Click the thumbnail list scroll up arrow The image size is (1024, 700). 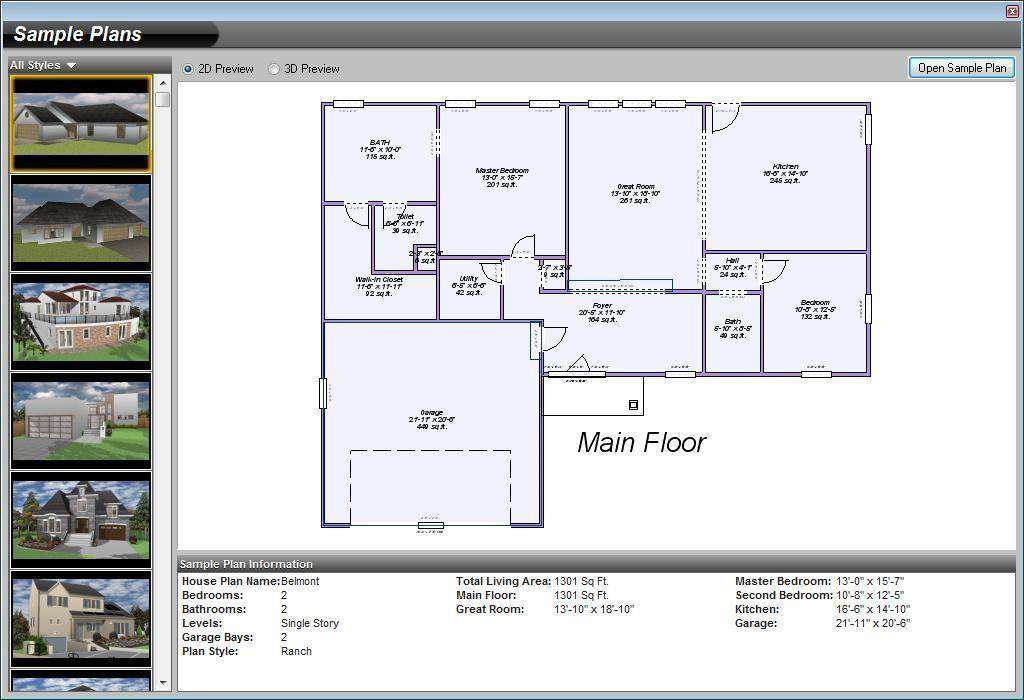(163, 83)
